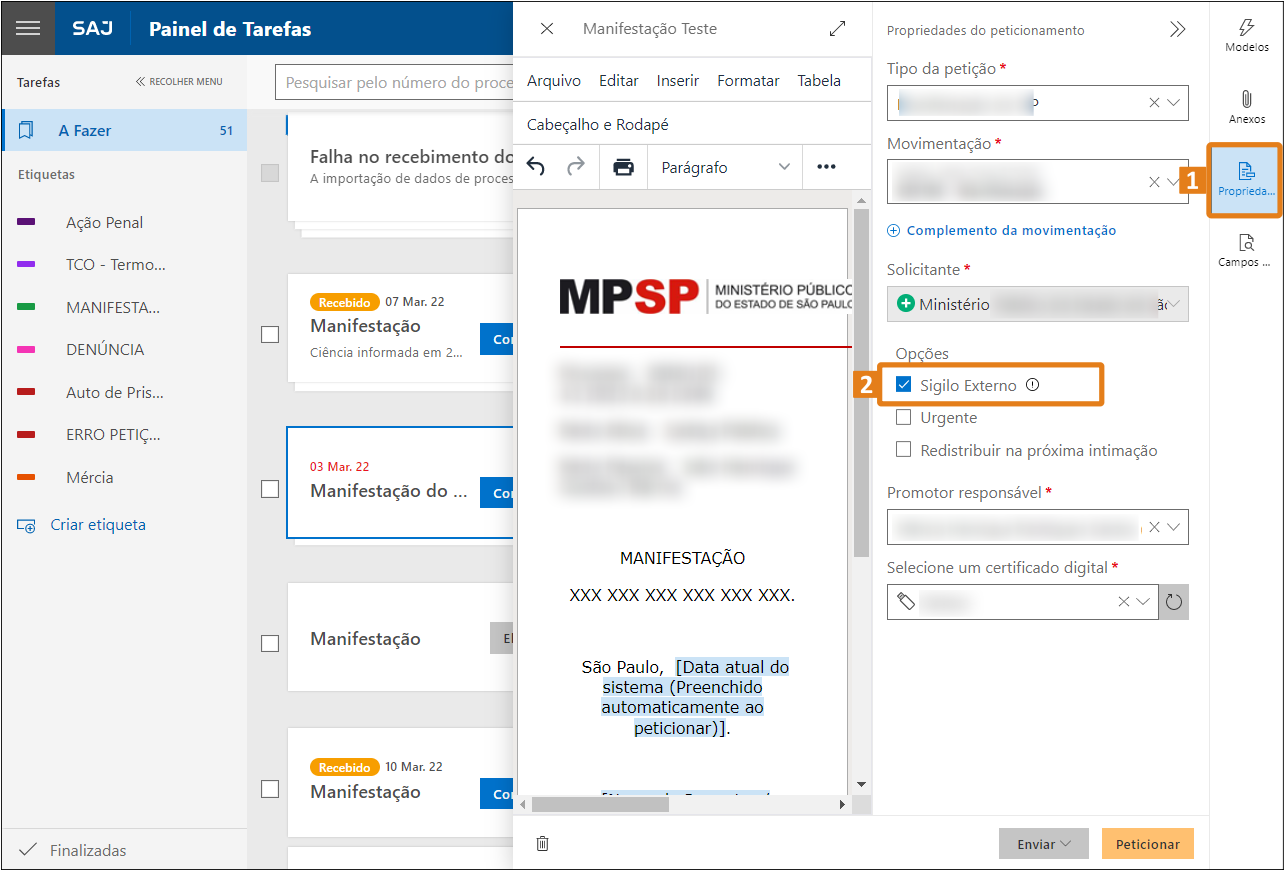
Task: Click the Undo icon in the editor toolbar
Action: [x=535, y=167]
